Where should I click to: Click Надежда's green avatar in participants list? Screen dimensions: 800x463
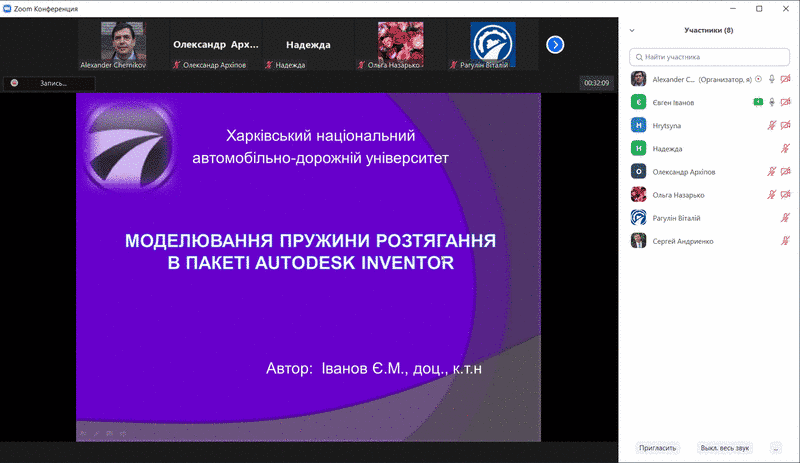(638, 149)
